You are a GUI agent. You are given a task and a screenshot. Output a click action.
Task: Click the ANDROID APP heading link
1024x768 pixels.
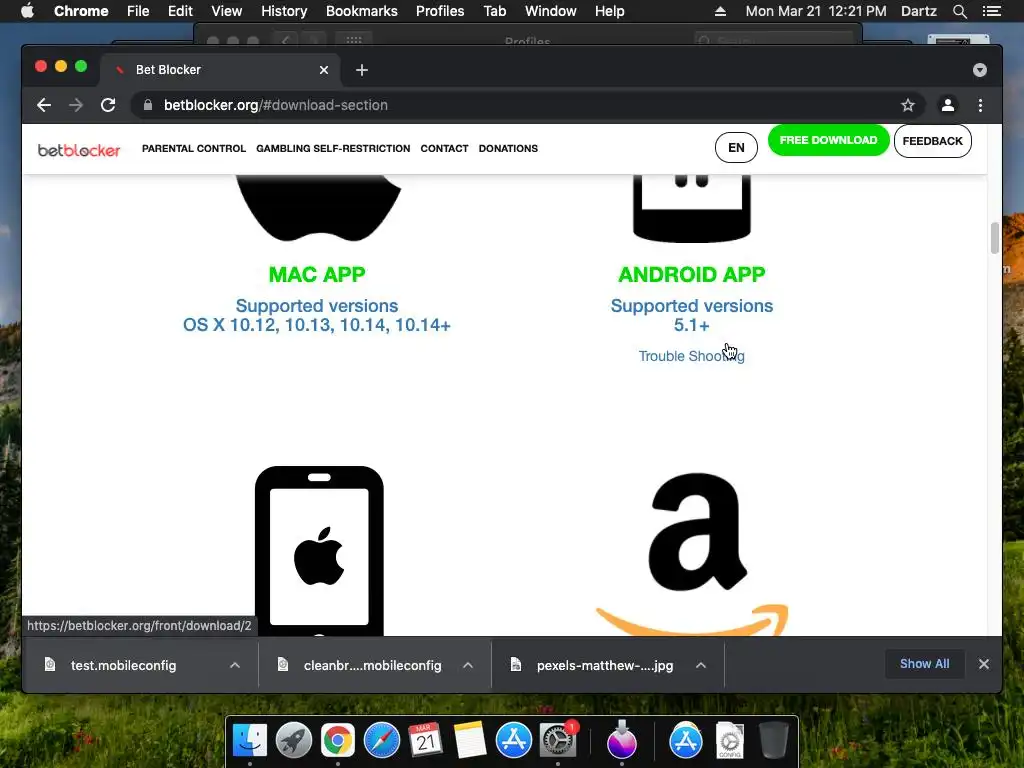click(692, 274)
